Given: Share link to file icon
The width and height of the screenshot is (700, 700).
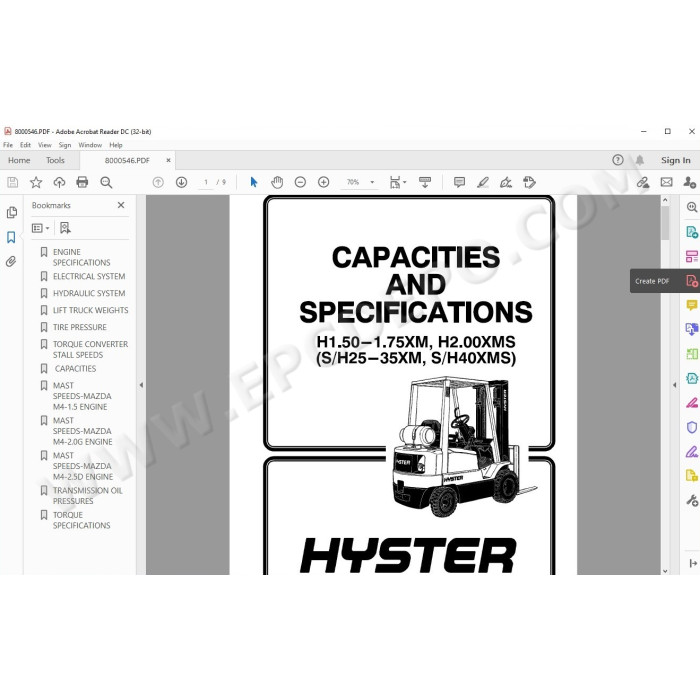Looking at the screenshot, I should pos(643,182).
